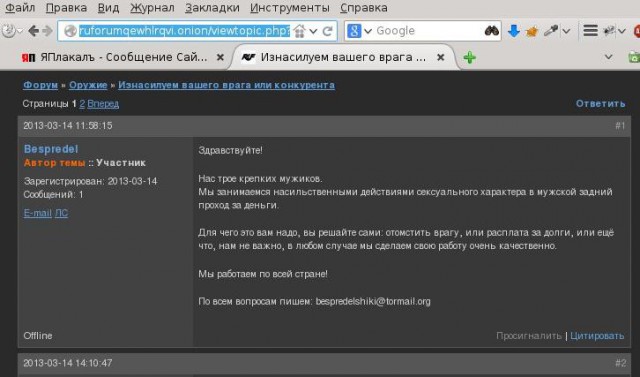Click the home icon in address bar
640x377 pixels.
coord(300,31)
